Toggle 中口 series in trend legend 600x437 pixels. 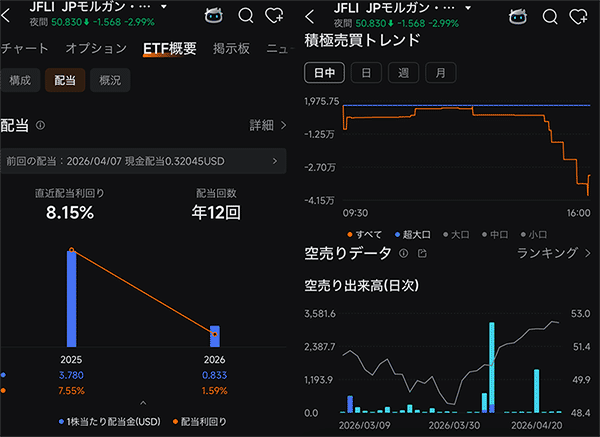click(495, 234)
